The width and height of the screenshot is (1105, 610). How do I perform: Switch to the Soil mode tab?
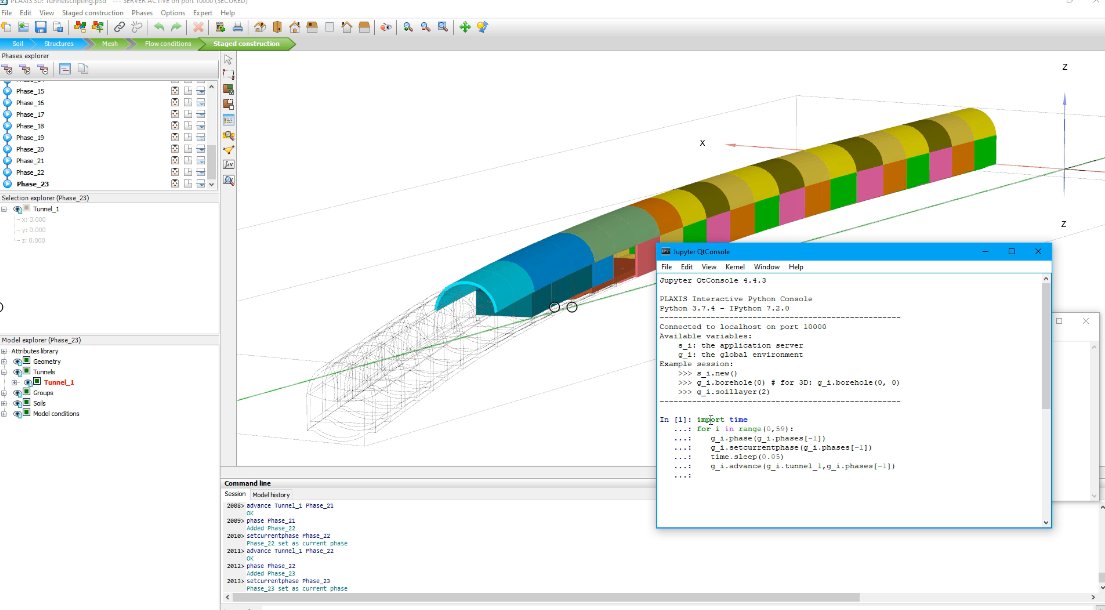pos(18,44)
